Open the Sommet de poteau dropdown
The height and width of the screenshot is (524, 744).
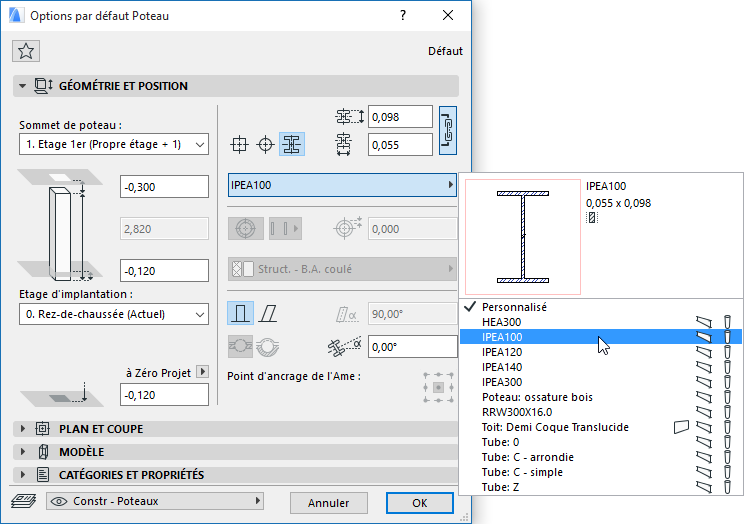pyautogui.click(x=113, y=145)
